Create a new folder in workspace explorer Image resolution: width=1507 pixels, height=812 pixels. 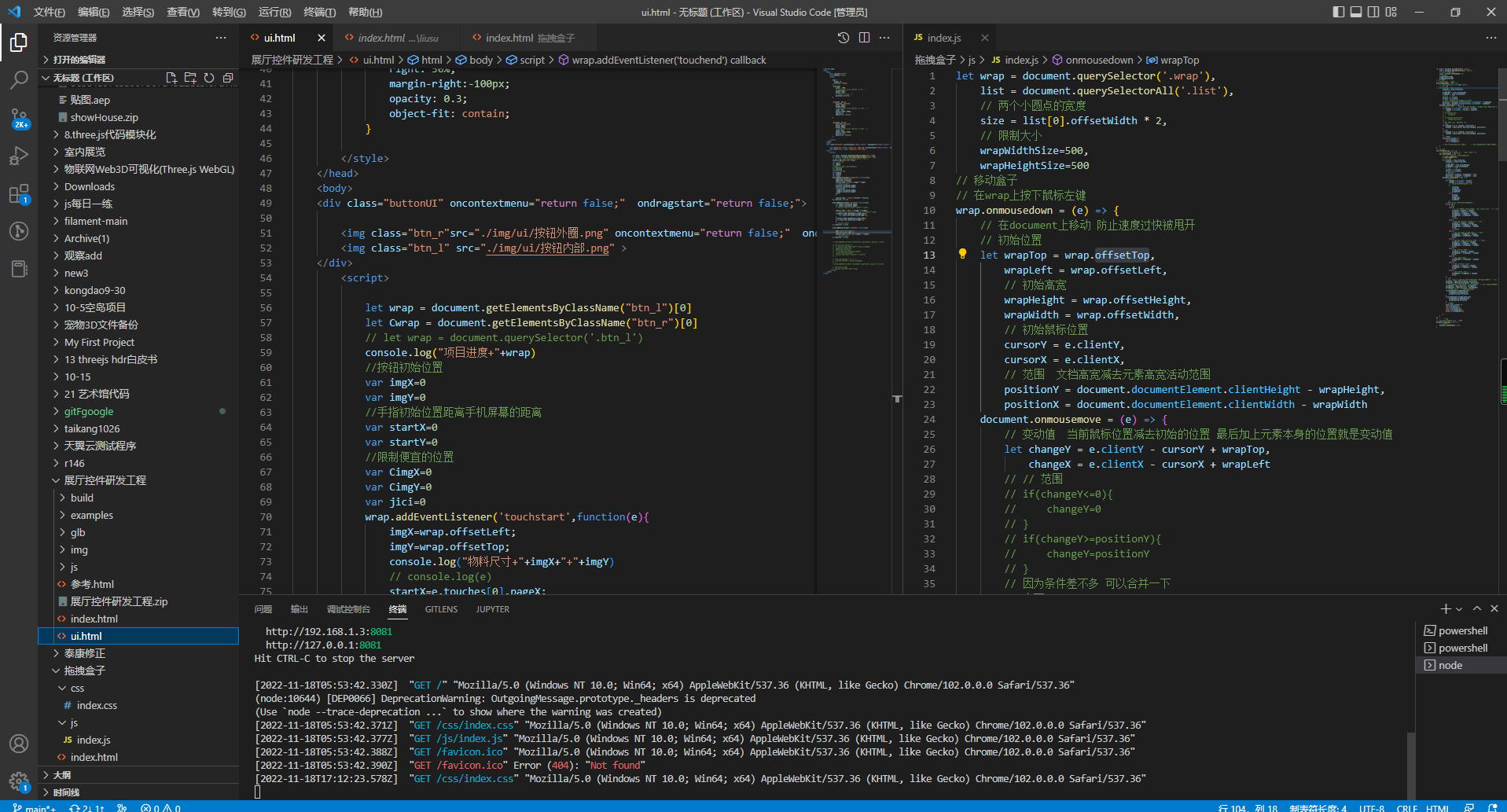point(190,78)
